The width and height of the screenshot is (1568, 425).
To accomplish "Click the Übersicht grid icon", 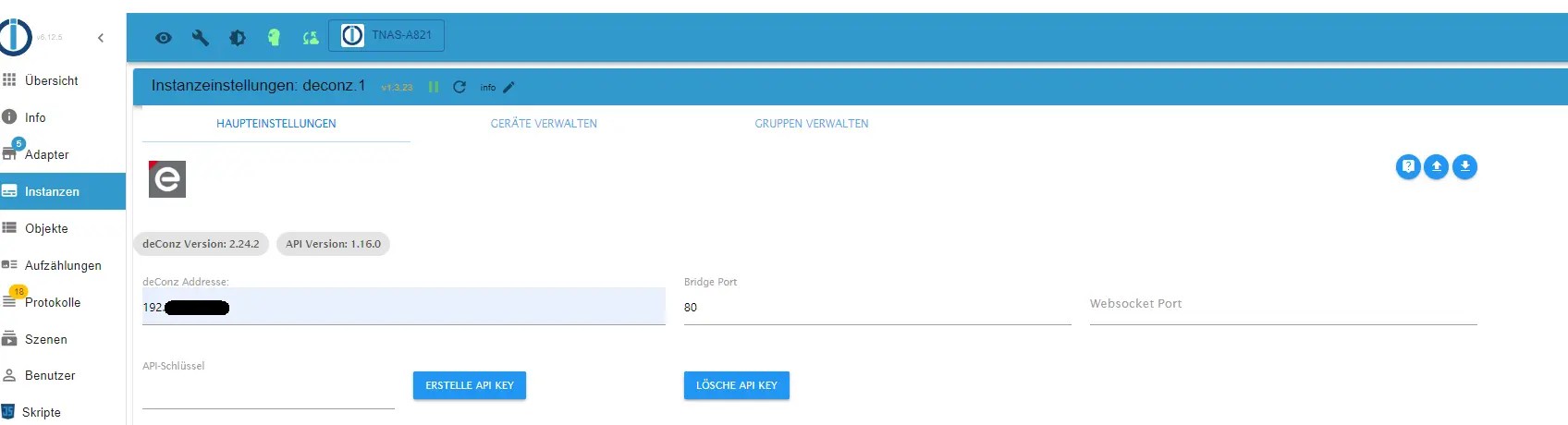I will click(9, 80).
